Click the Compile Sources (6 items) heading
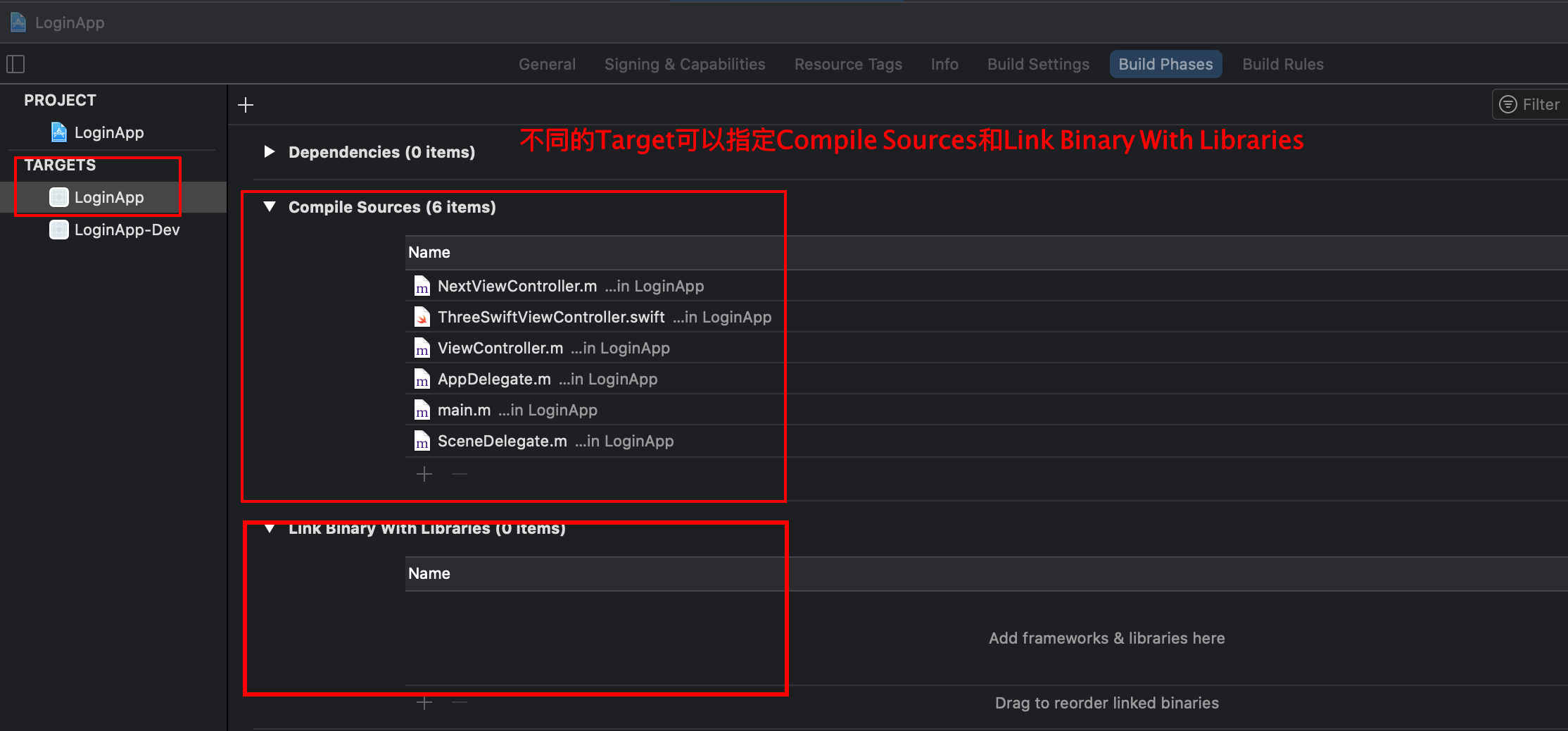1568x731 pixels. click(x=392, y=207)
